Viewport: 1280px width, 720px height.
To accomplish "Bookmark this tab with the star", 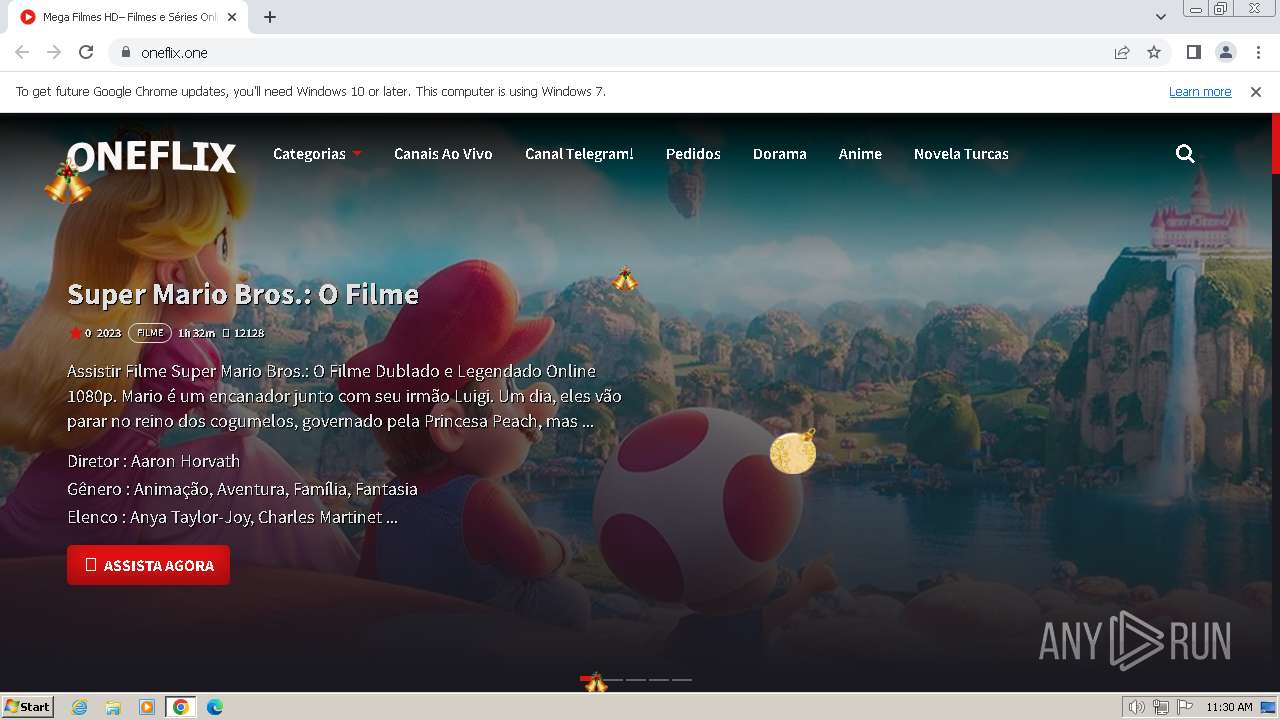I will (x=1154, y=52).
